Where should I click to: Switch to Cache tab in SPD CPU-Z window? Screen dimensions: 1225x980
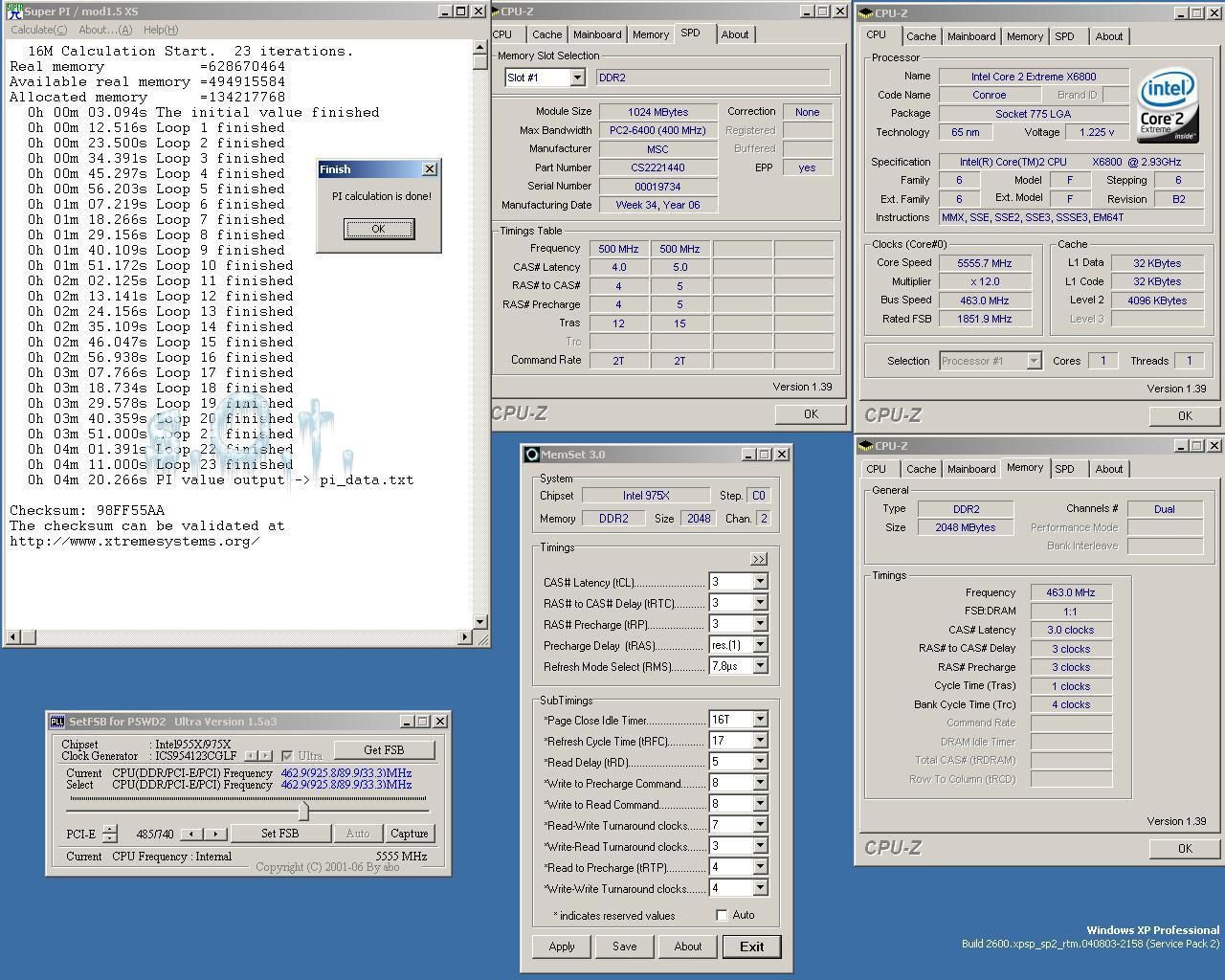click(546, 34)
